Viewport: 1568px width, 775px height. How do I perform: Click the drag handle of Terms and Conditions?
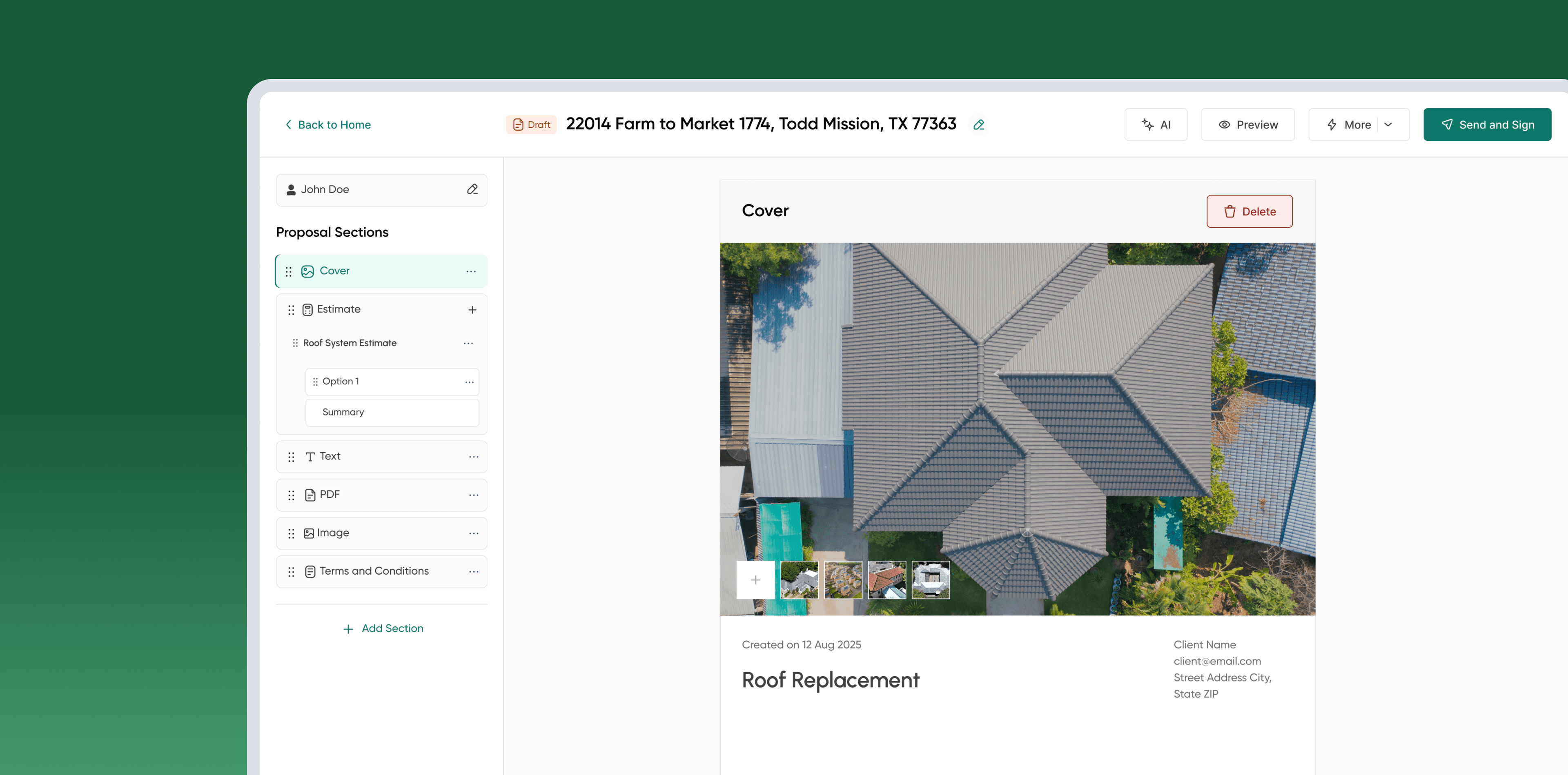(x=291, y=572)
